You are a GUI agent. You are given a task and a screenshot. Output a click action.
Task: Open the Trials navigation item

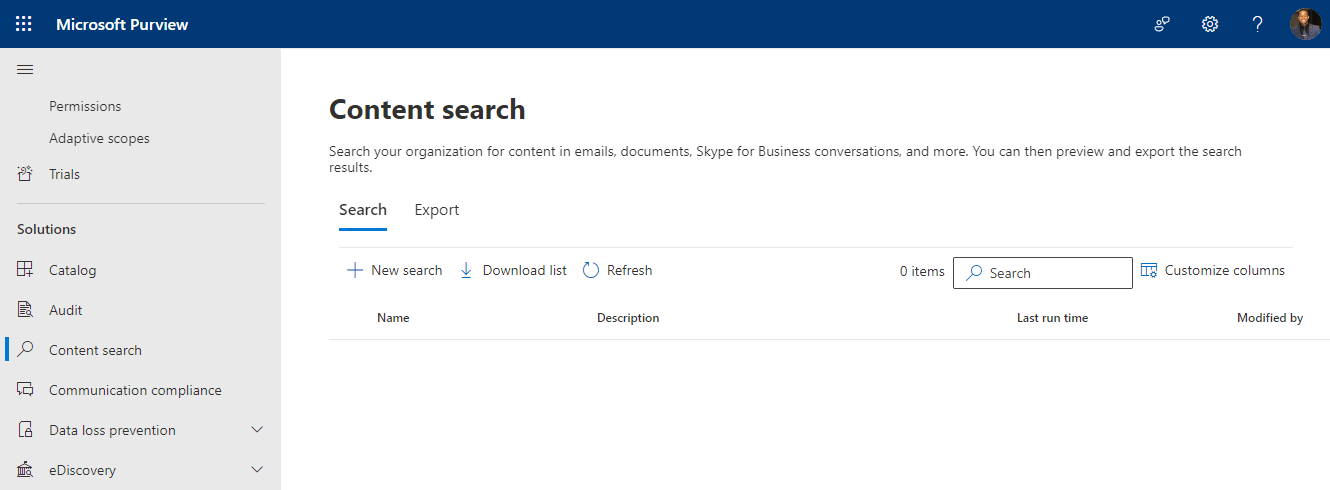pyautogui.click(x=64, y=174)
